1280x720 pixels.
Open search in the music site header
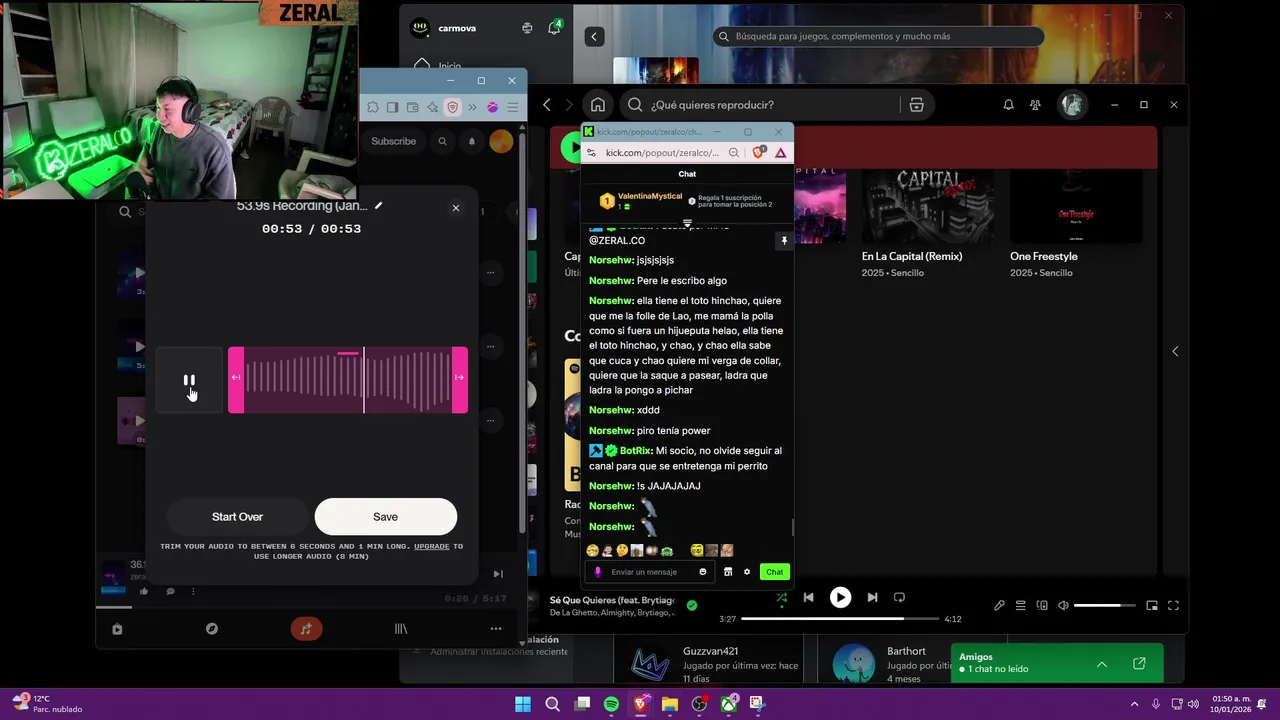tap(442, 141)
